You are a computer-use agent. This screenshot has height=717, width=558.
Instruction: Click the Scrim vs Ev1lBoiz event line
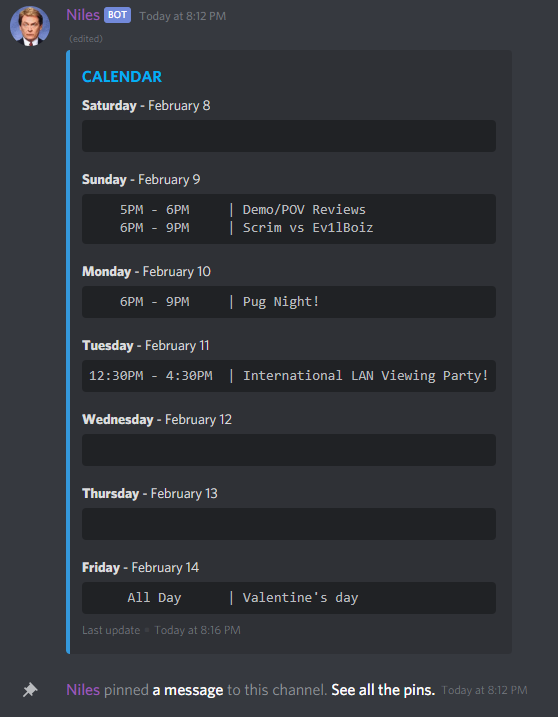(x=246, y=228)
